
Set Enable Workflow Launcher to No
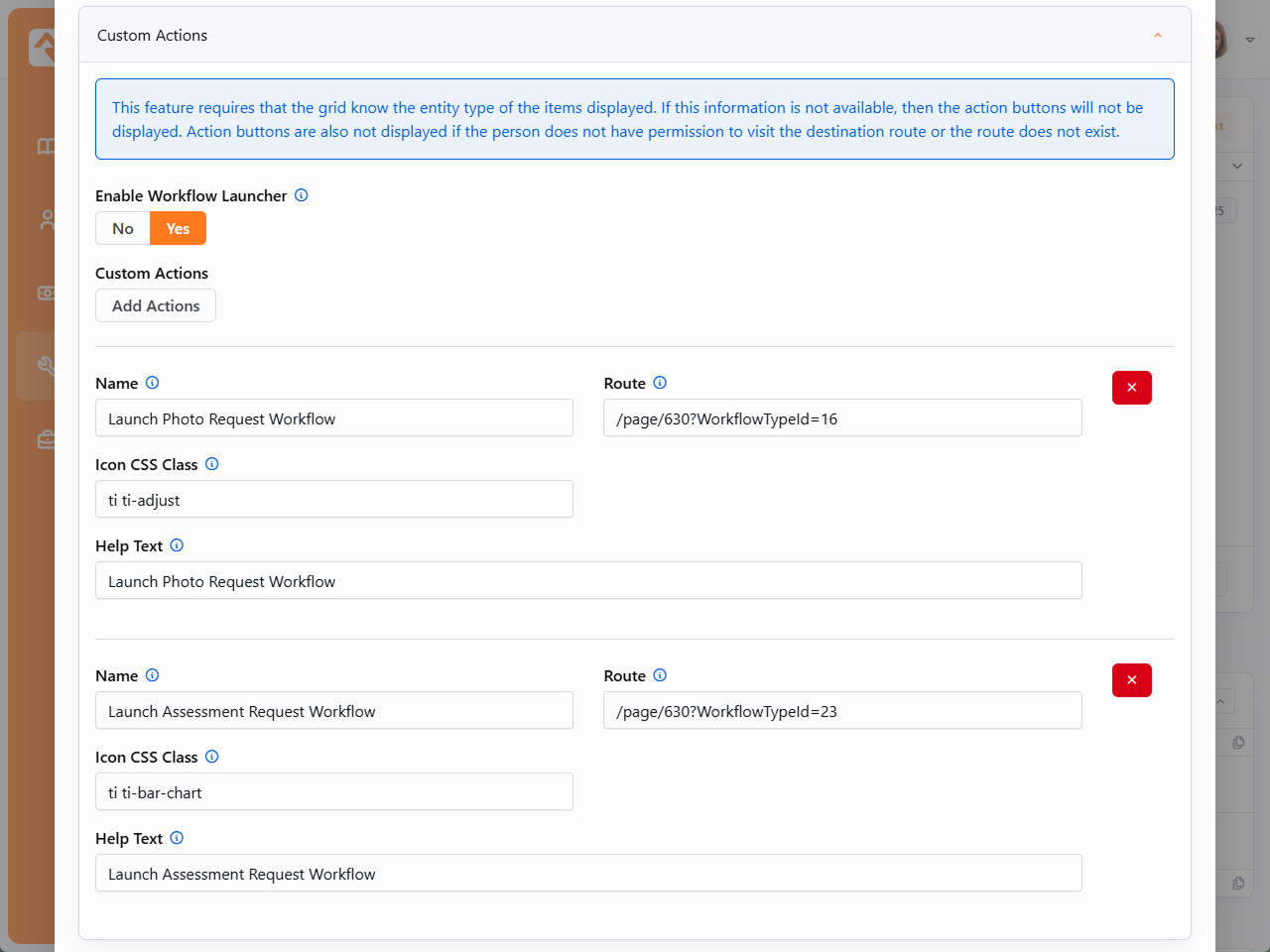click(123, 228)
